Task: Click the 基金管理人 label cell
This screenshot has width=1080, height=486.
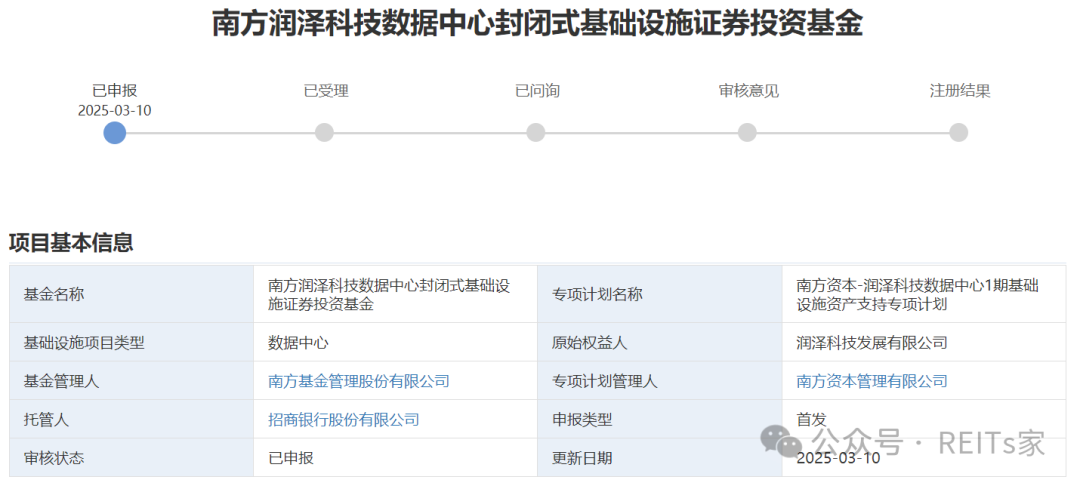Action: pyautogui.click(x=132, y=381)
